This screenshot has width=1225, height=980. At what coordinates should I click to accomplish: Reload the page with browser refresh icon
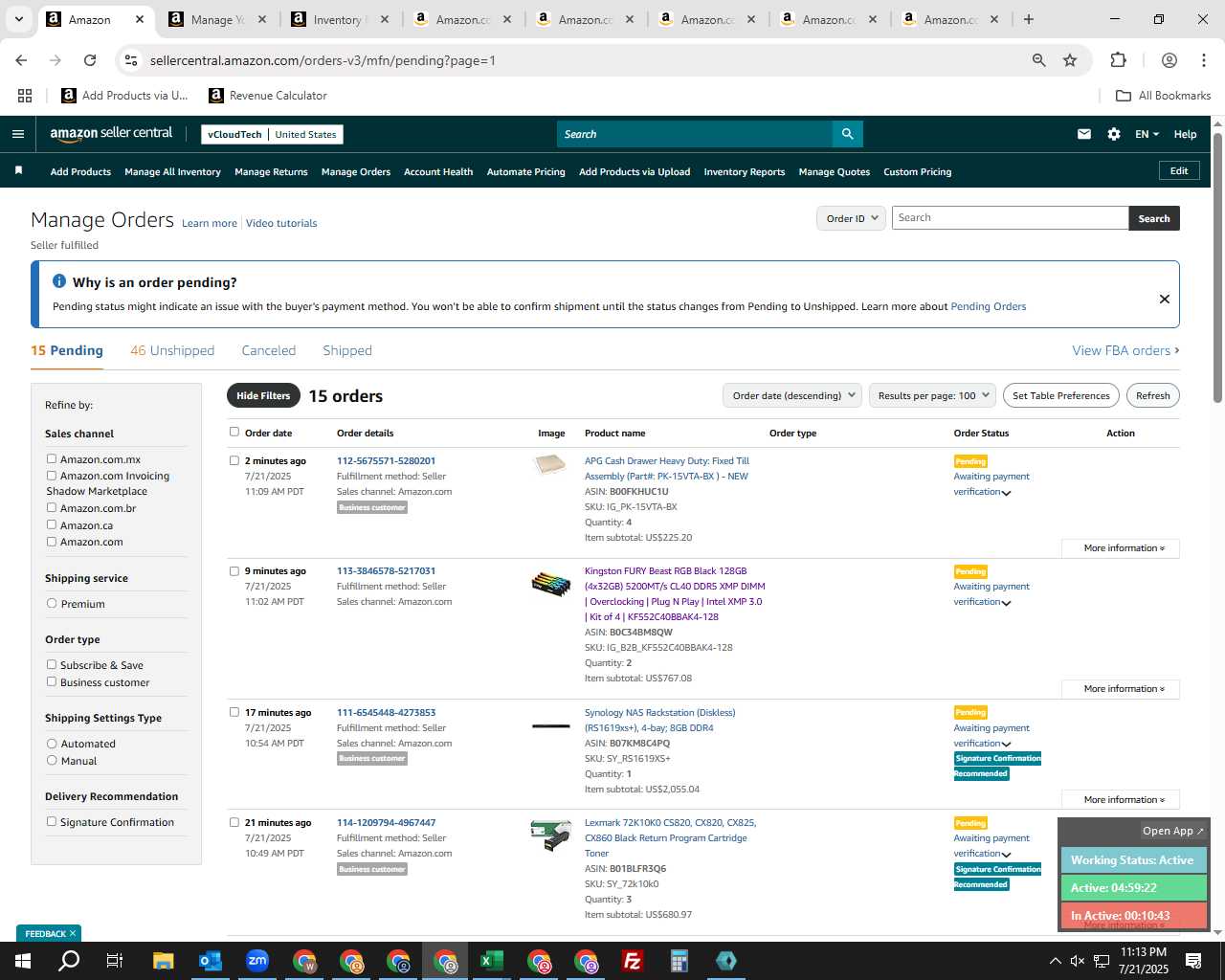(90, 60)
